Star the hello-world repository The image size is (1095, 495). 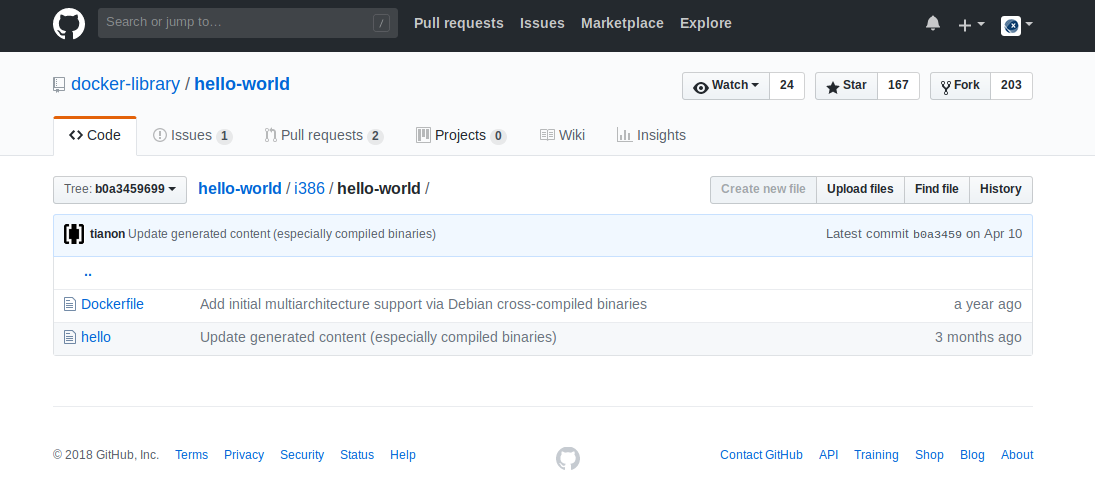click(x=846, y=86)
